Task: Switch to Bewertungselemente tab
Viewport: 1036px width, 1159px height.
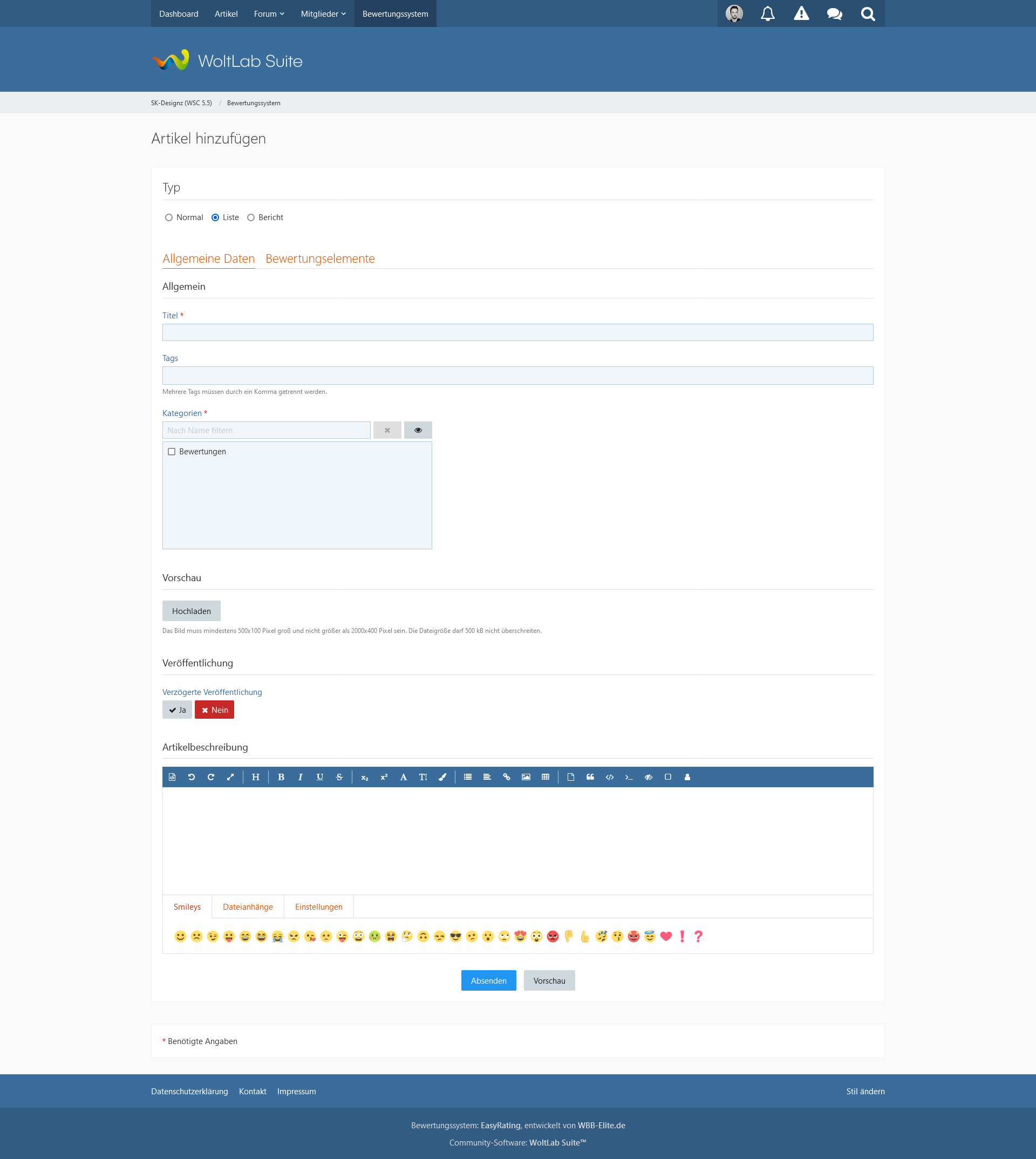Action: point(320,258)
